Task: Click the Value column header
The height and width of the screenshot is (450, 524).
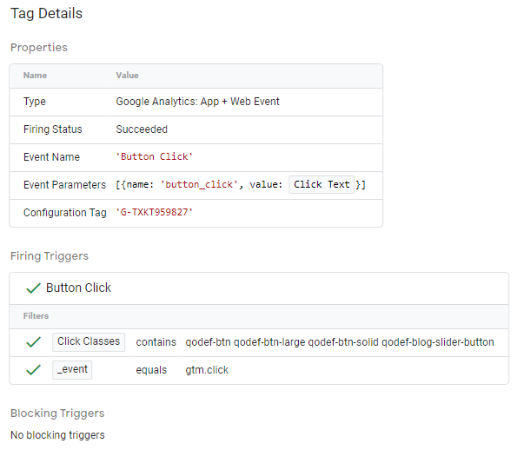Action: coord(127,75)
